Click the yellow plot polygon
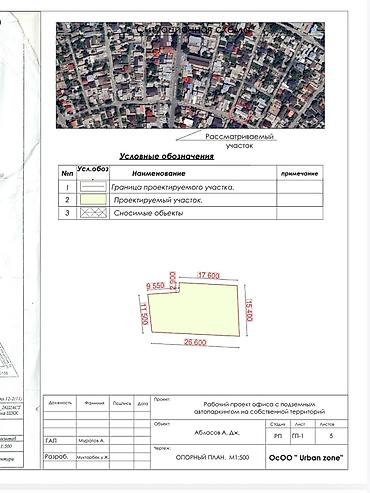This screenshot has height=493, width=370. coord(195,309)
